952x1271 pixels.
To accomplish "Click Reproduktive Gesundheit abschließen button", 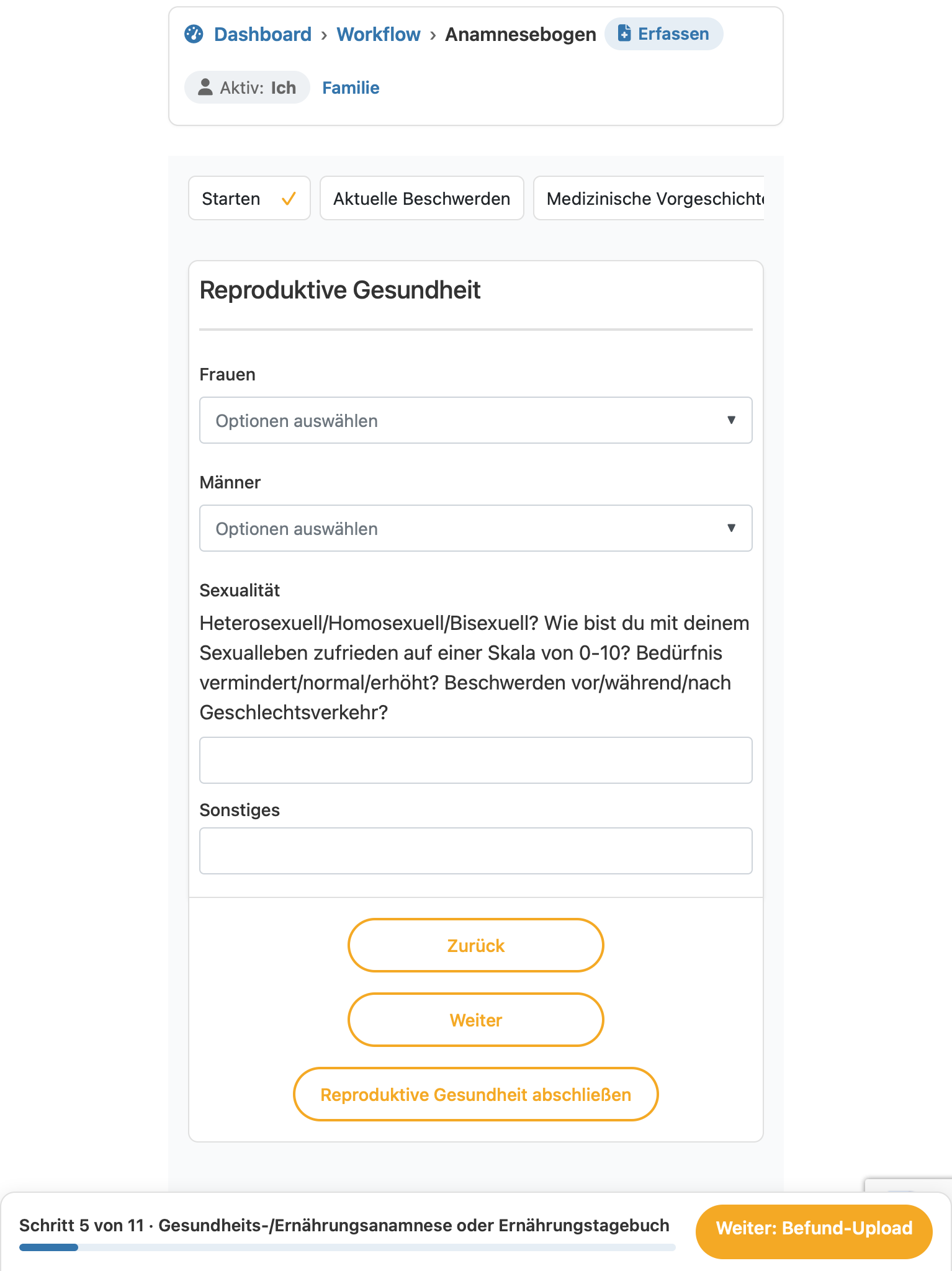I will pos(476,1094).
